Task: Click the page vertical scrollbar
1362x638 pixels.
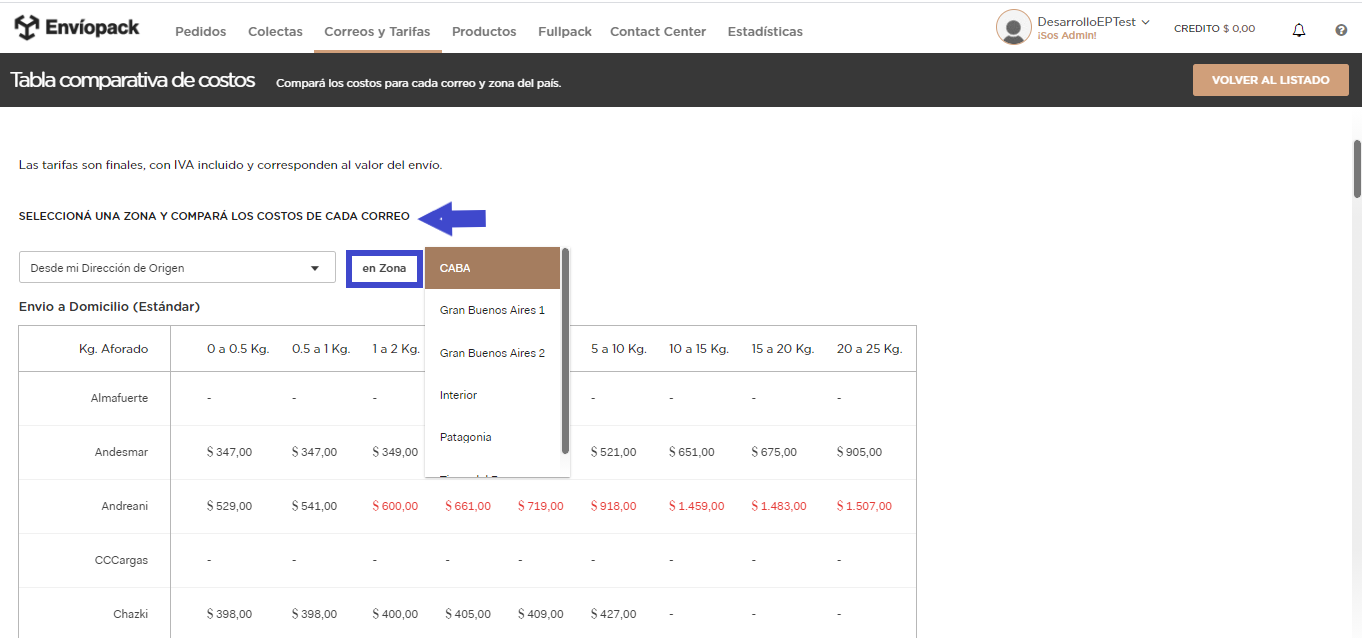Action: tap(1357, 169)
